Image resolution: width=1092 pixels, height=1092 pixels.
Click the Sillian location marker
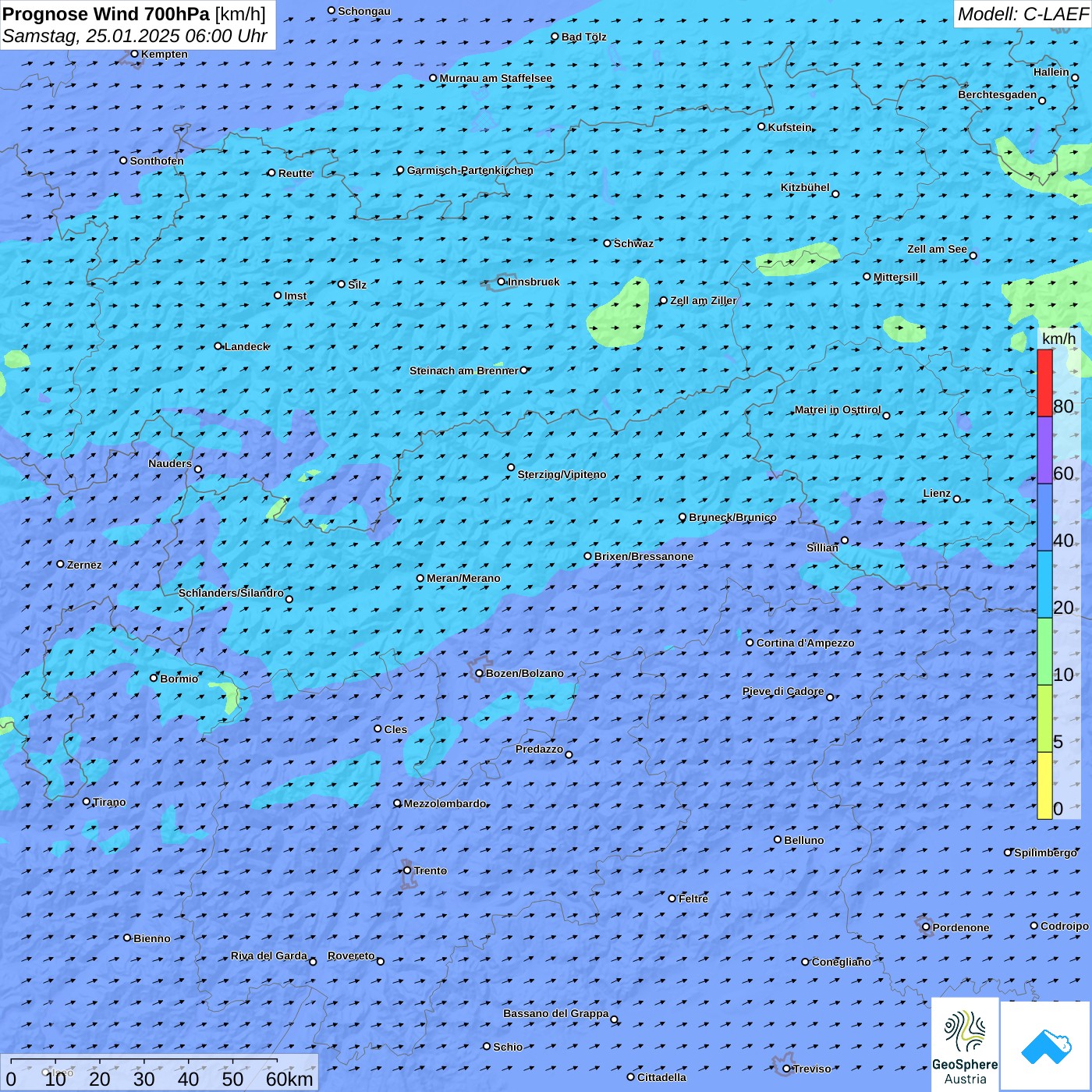(x=845, y=540)
